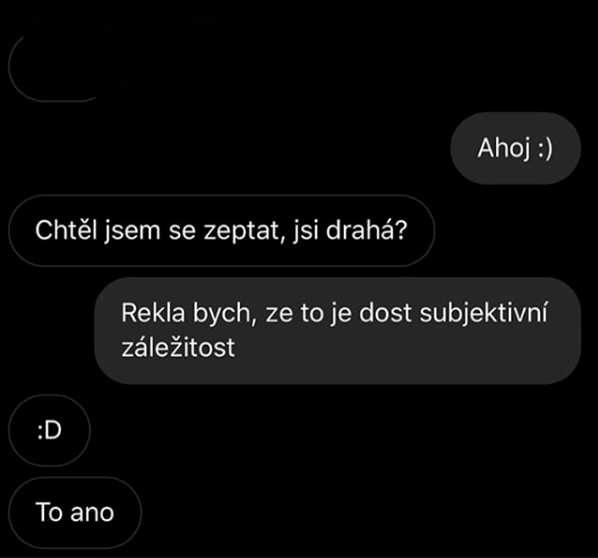
Task: Click the word 'dost' in the sent reply
Action: [x=385, y=313]
